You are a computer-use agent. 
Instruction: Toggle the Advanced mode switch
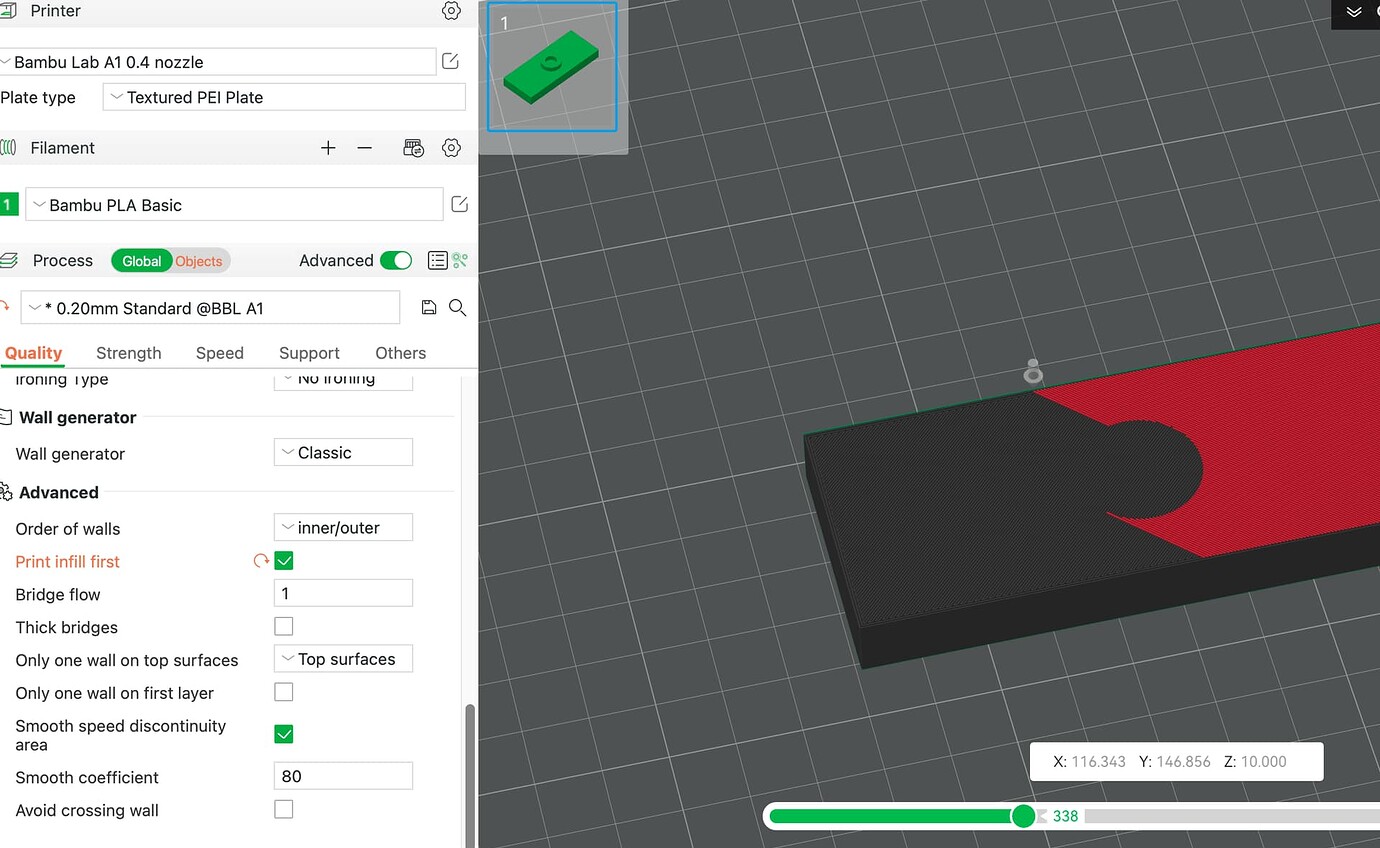396,260
